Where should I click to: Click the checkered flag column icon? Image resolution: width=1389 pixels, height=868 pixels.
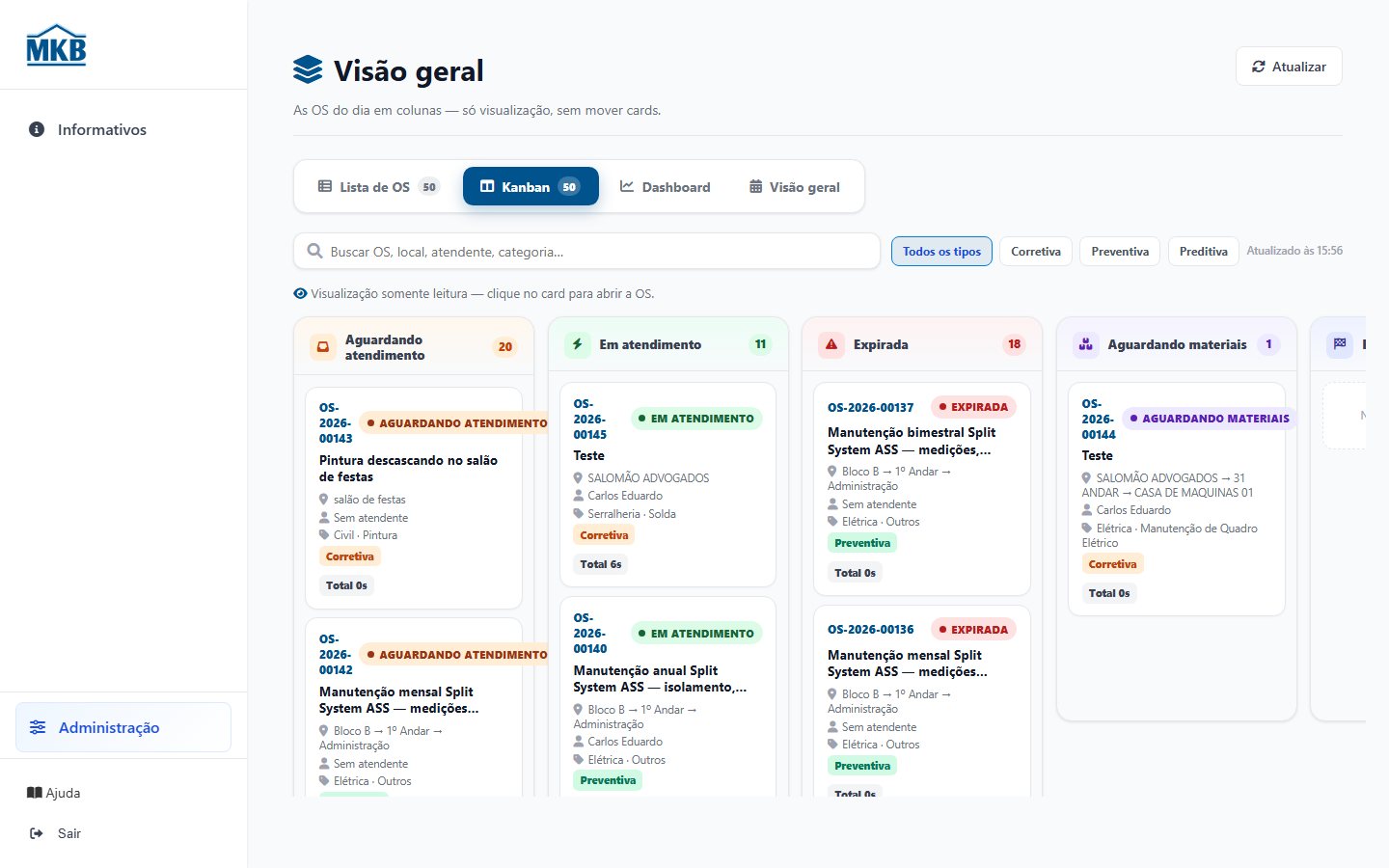coord(1340,344)
